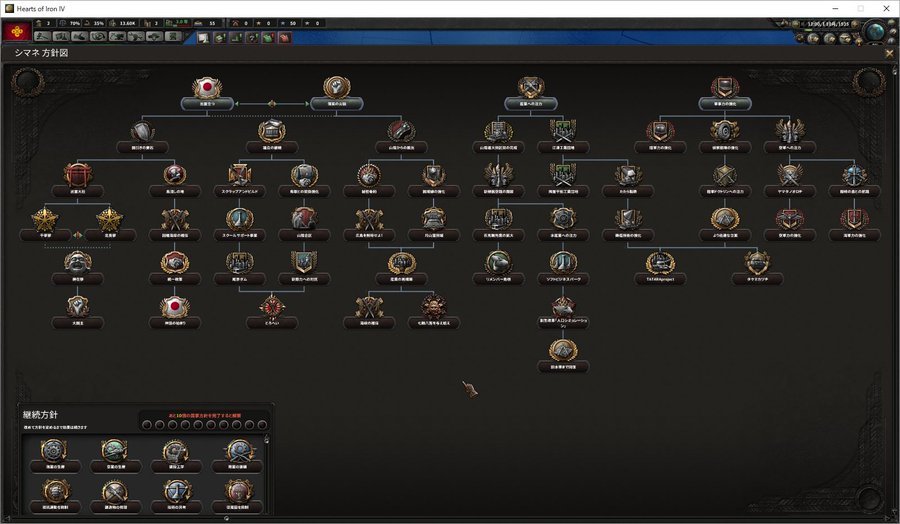Open the Recruit and Deploy toolbar button

154,37
